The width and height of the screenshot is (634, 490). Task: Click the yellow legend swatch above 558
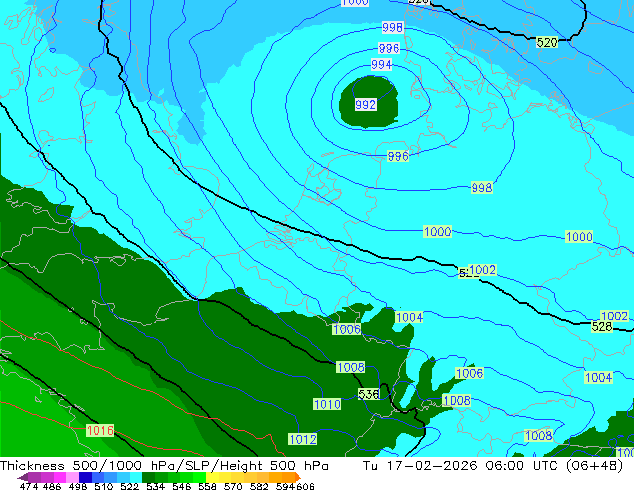[x=212, y=477]
